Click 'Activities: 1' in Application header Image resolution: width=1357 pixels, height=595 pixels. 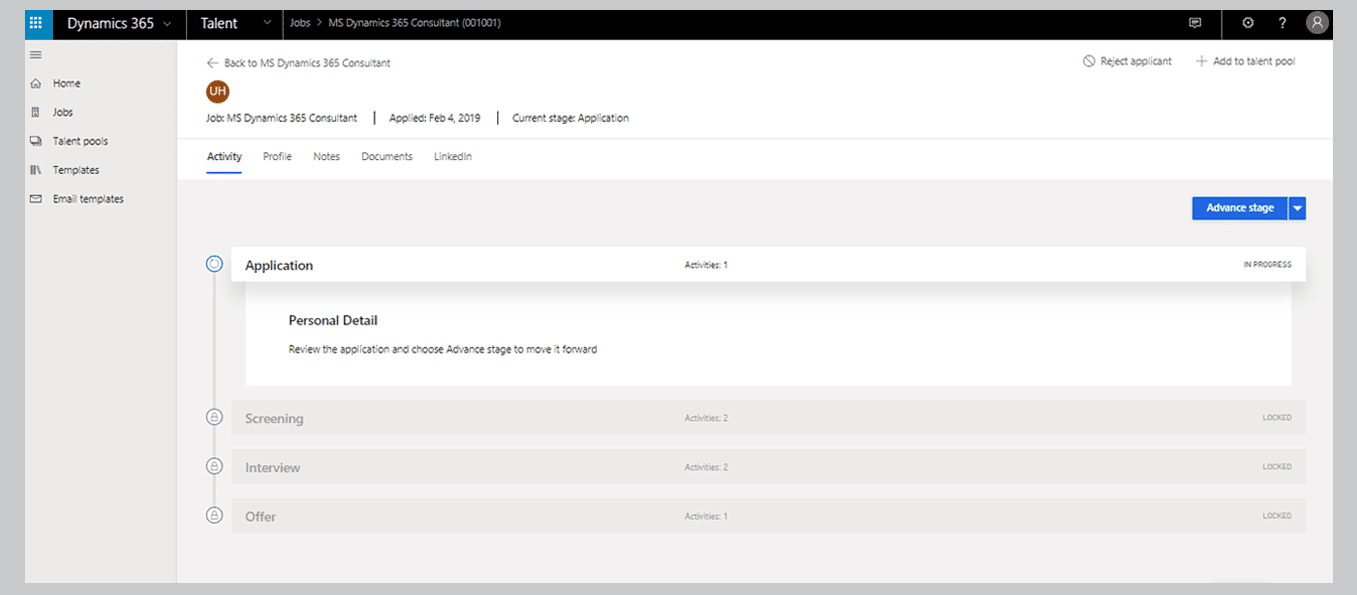(x=706, y=265)
